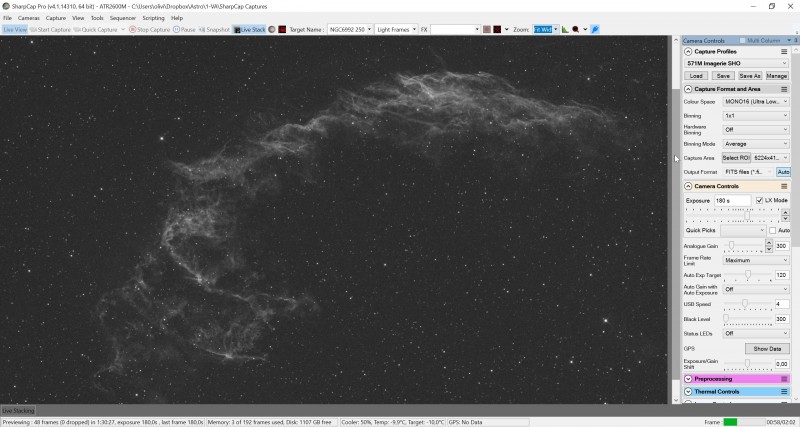Click the Load profile button
The width and height of the screenshot is (800, 427).
pyautogui.click(x=696, y=76)
